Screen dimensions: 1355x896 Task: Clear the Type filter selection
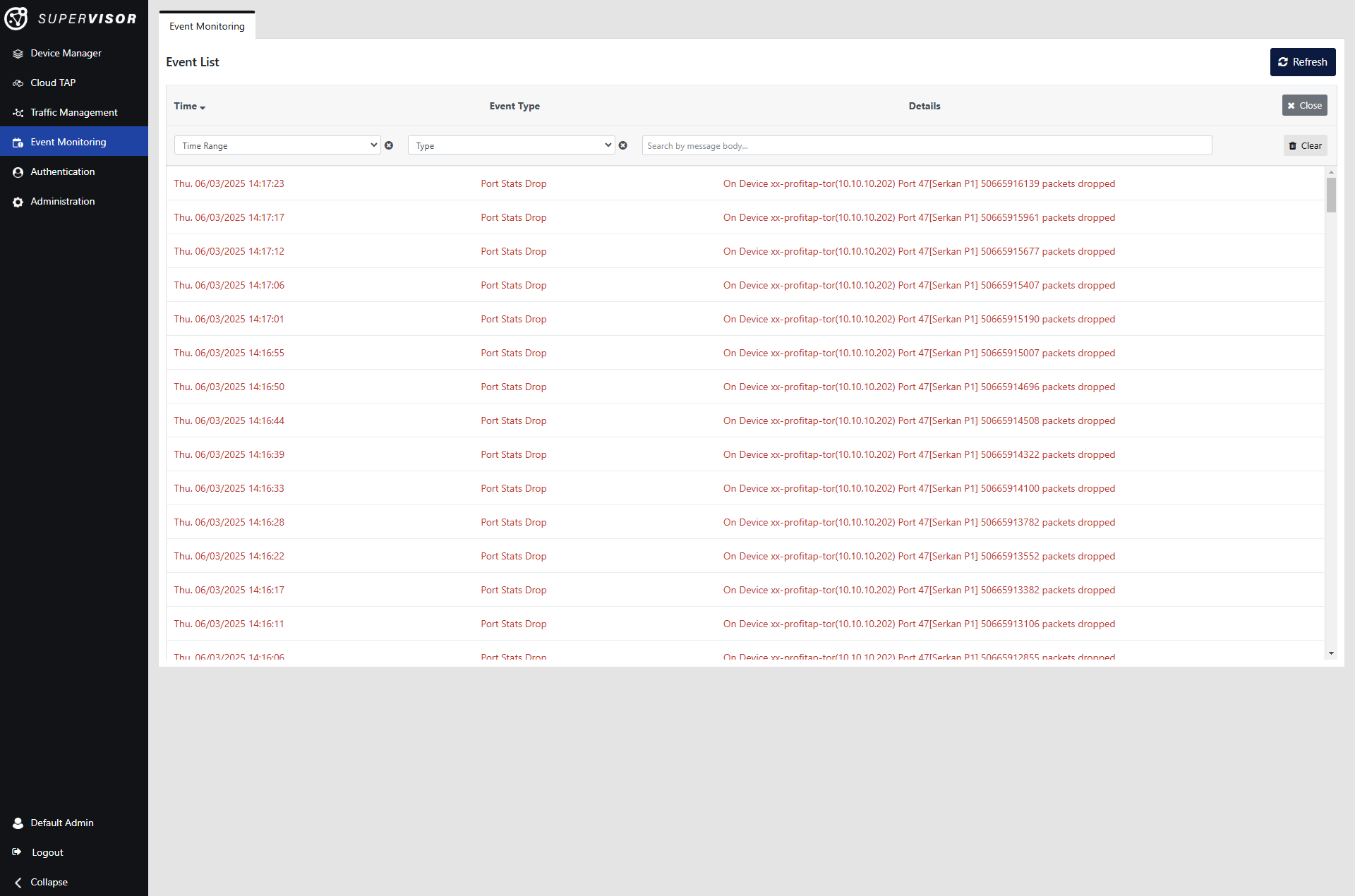(x=623, y=145)
